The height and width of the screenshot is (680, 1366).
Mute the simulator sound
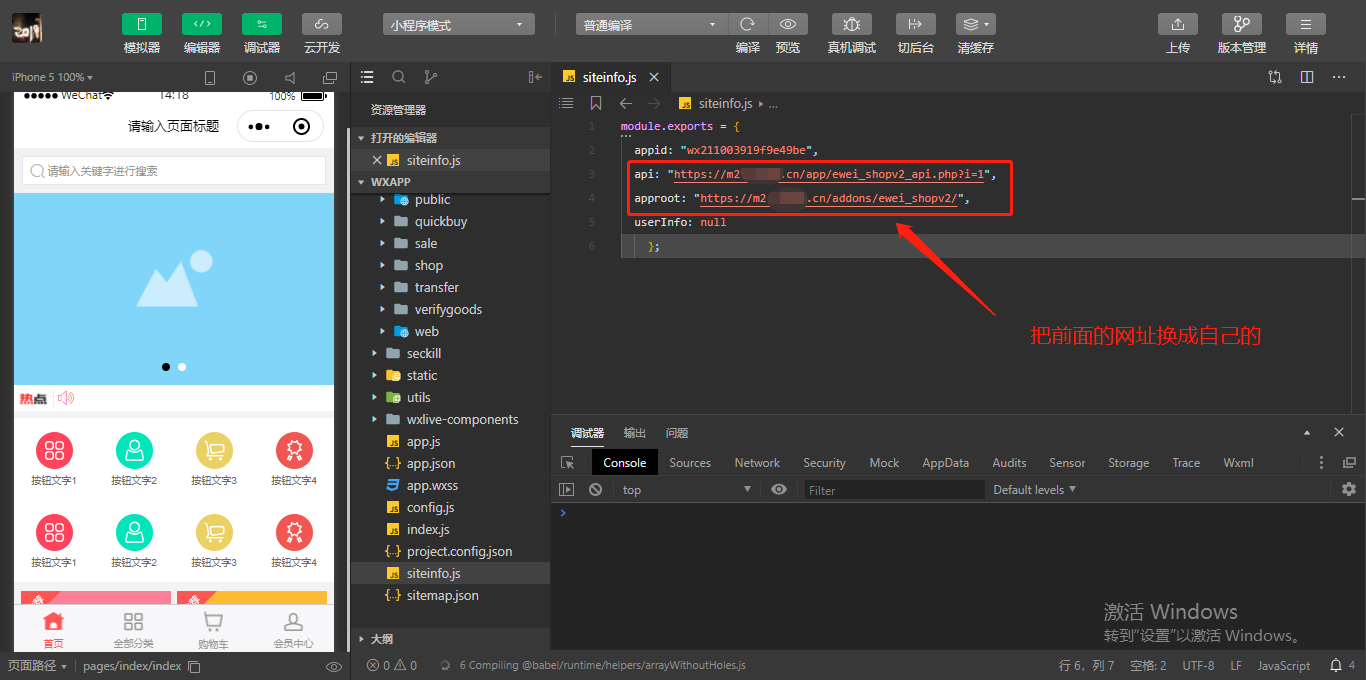[x=290, y=77]
